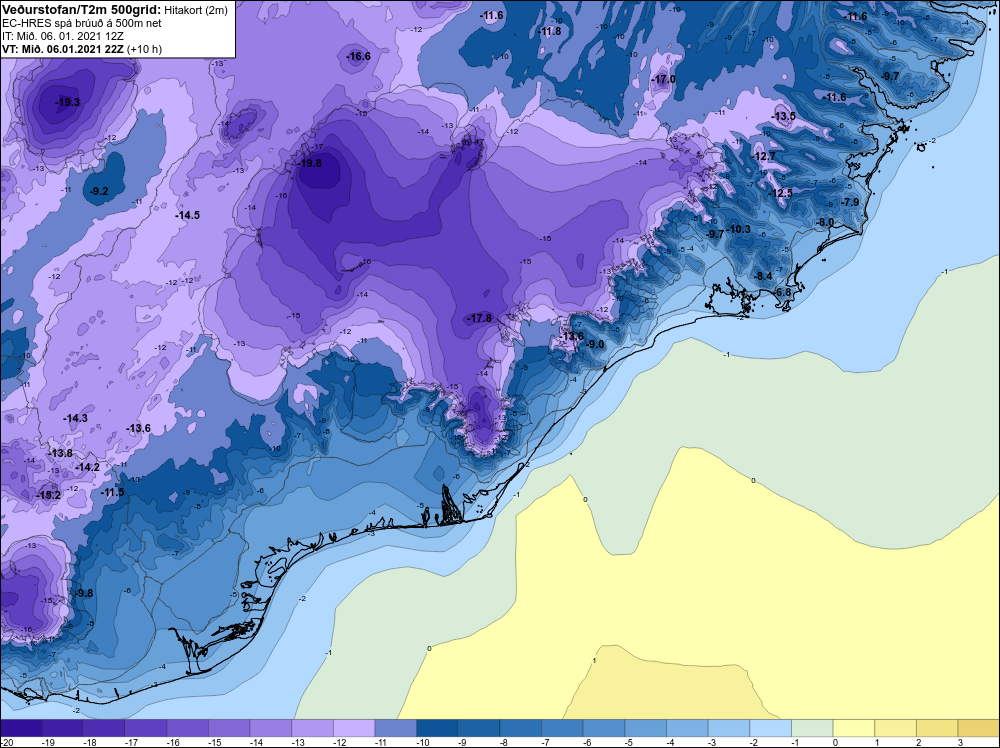Select the -12.5 temperature label

coord(781,193)
